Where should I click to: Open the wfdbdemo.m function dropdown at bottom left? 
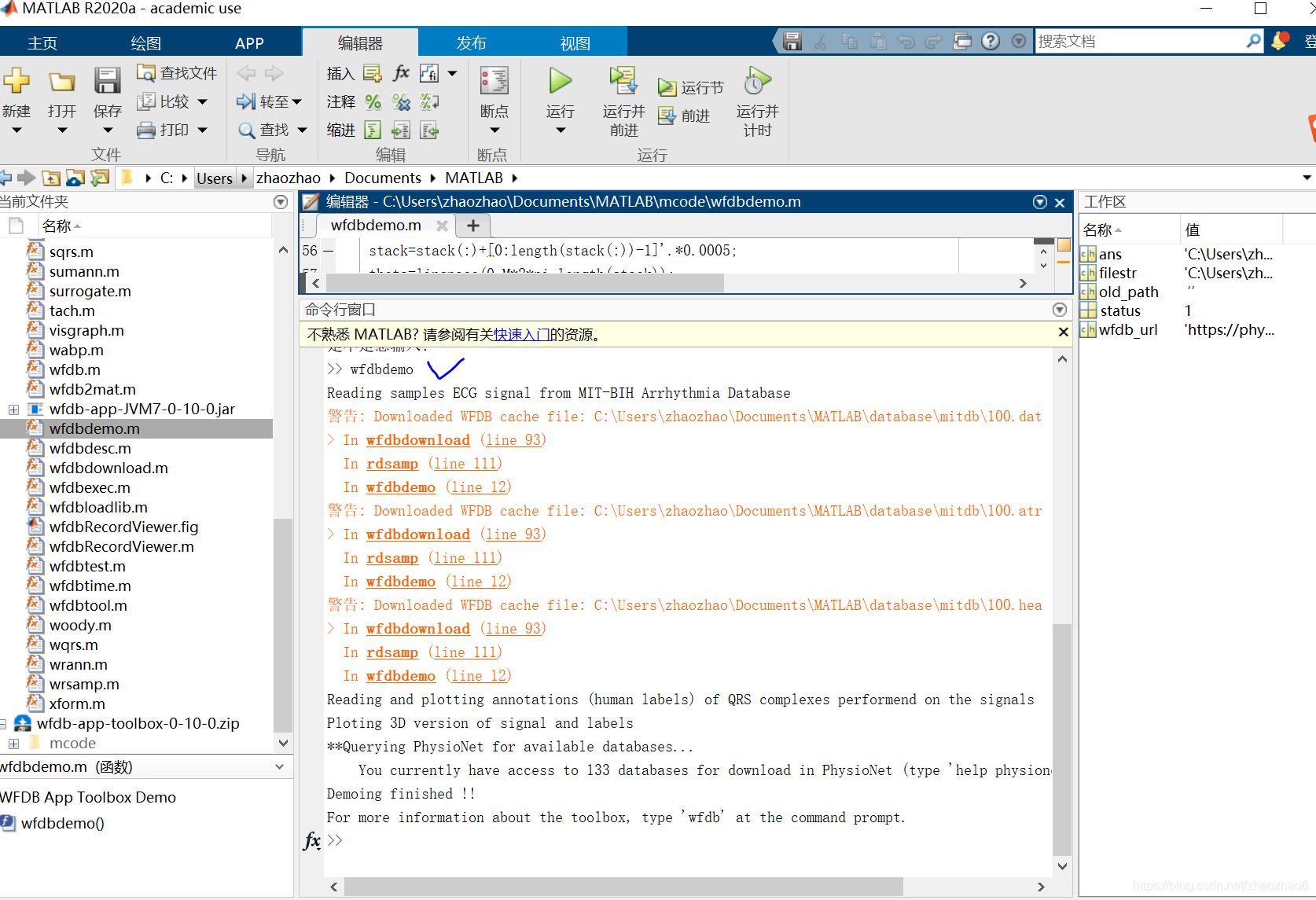(279, 766)
